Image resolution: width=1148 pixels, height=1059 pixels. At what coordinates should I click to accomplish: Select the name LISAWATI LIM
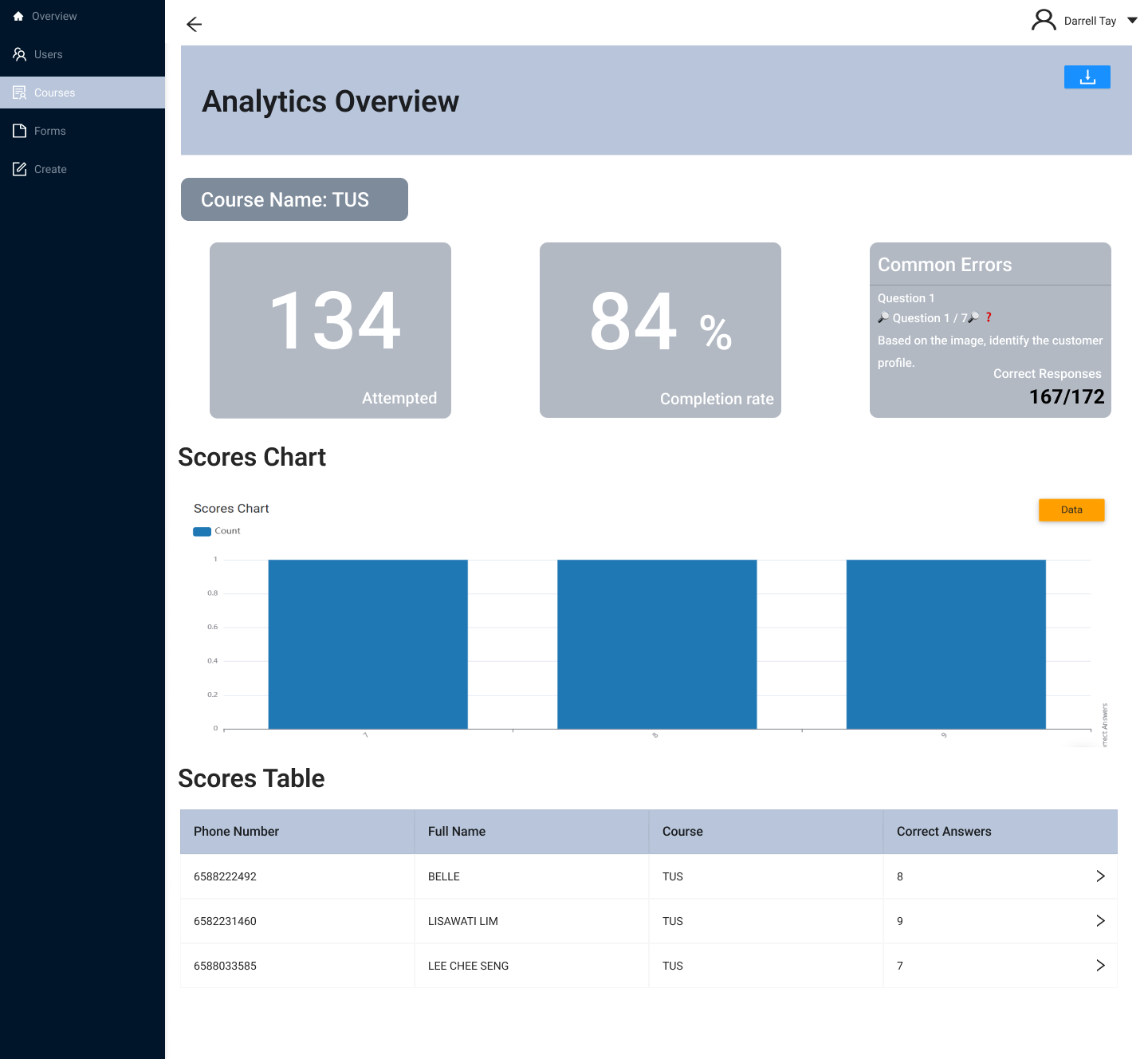[x=463, y=921]
